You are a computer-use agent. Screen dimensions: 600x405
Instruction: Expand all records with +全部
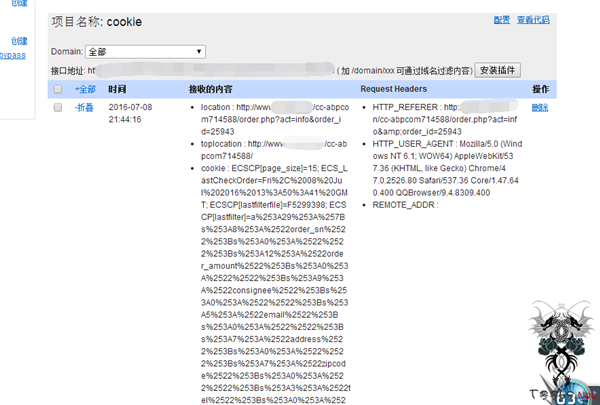[x=85, y=89]
